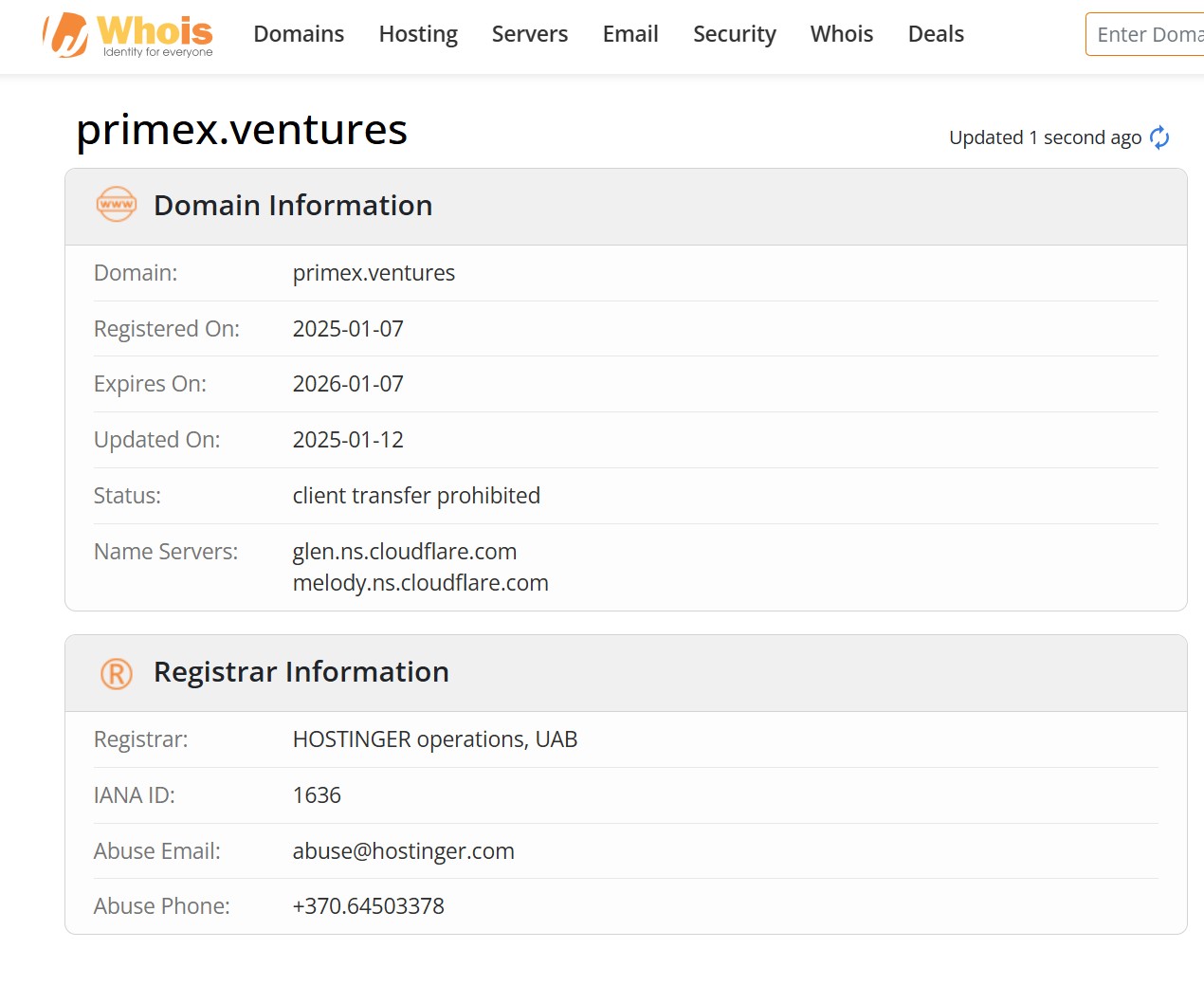Open the Security menu item
The width and height of the screenshot is (1204, 985).
(x=734, y=34)
